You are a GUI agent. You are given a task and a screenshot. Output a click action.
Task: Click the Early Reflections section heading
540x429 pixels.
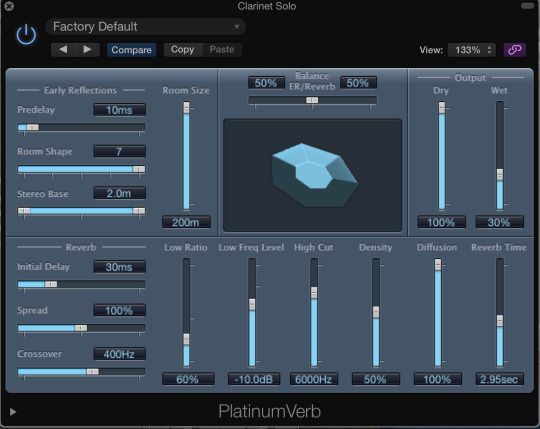(x=80, y=90)
